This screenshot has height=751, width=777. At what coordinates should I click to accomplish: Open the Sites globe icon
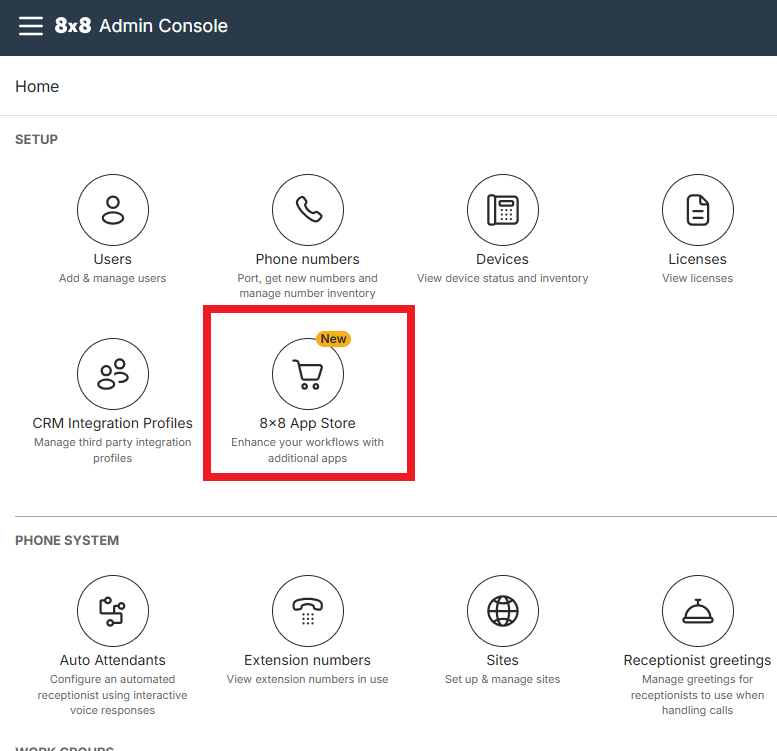(502, 611)
